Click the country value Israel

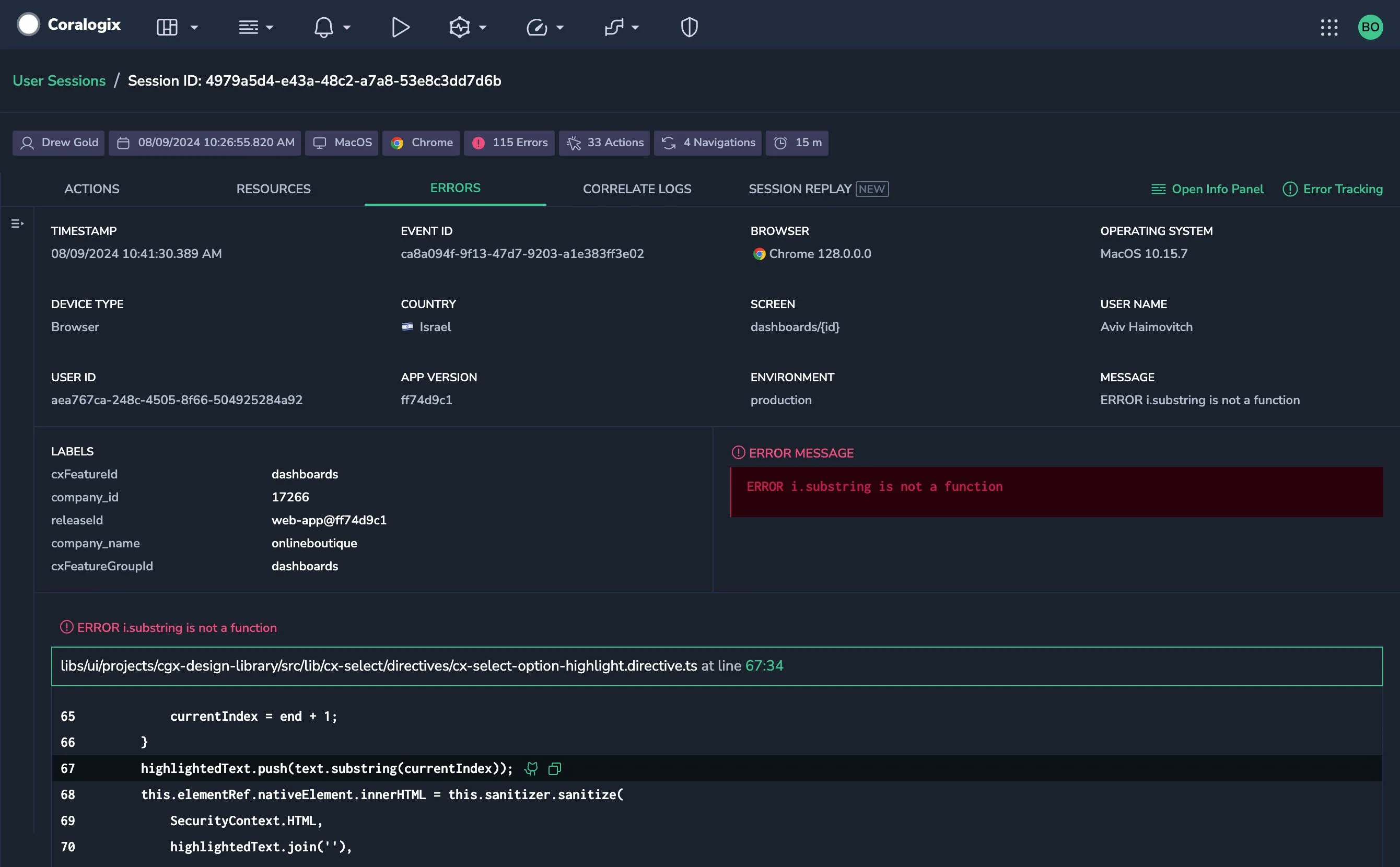click(x=426, y=327)
